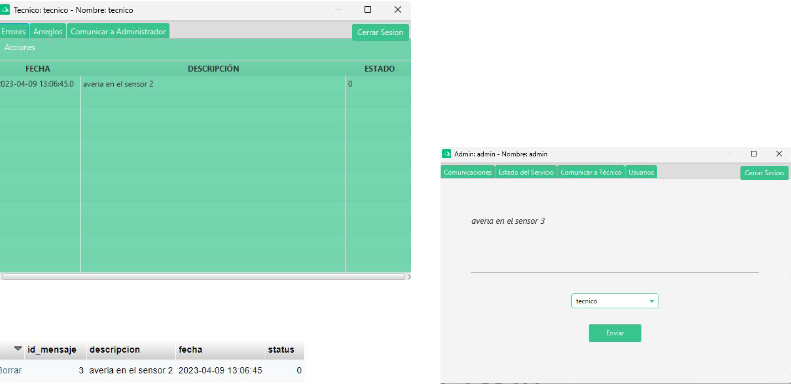Click Cerrar Sesion in Tecnico window

[380, 32]
